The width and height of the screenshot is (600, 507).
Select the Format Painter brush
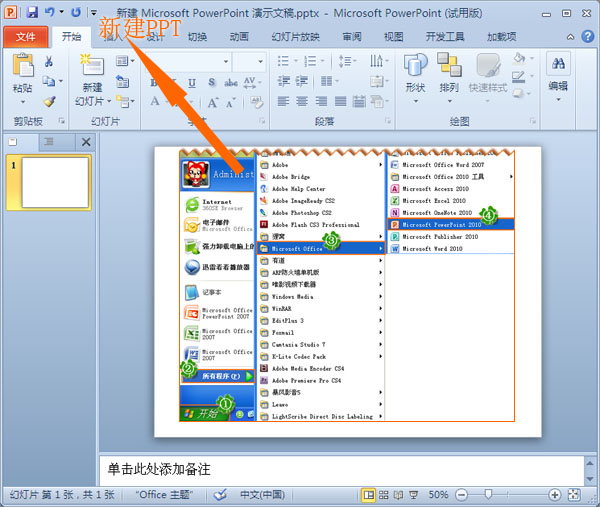tap(49, 101)
